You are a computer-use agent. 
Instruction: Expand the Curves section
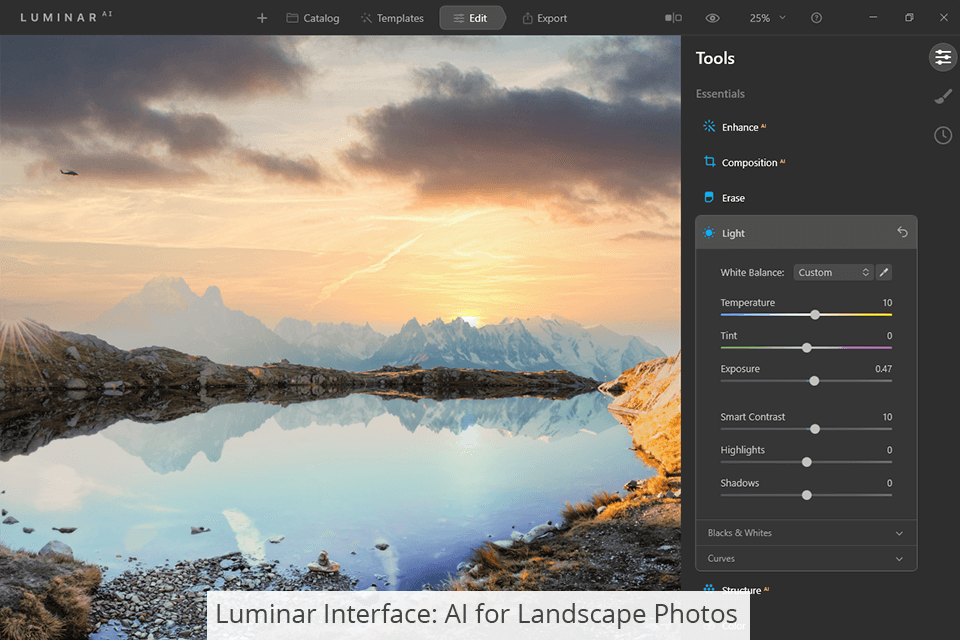[806, 559]
